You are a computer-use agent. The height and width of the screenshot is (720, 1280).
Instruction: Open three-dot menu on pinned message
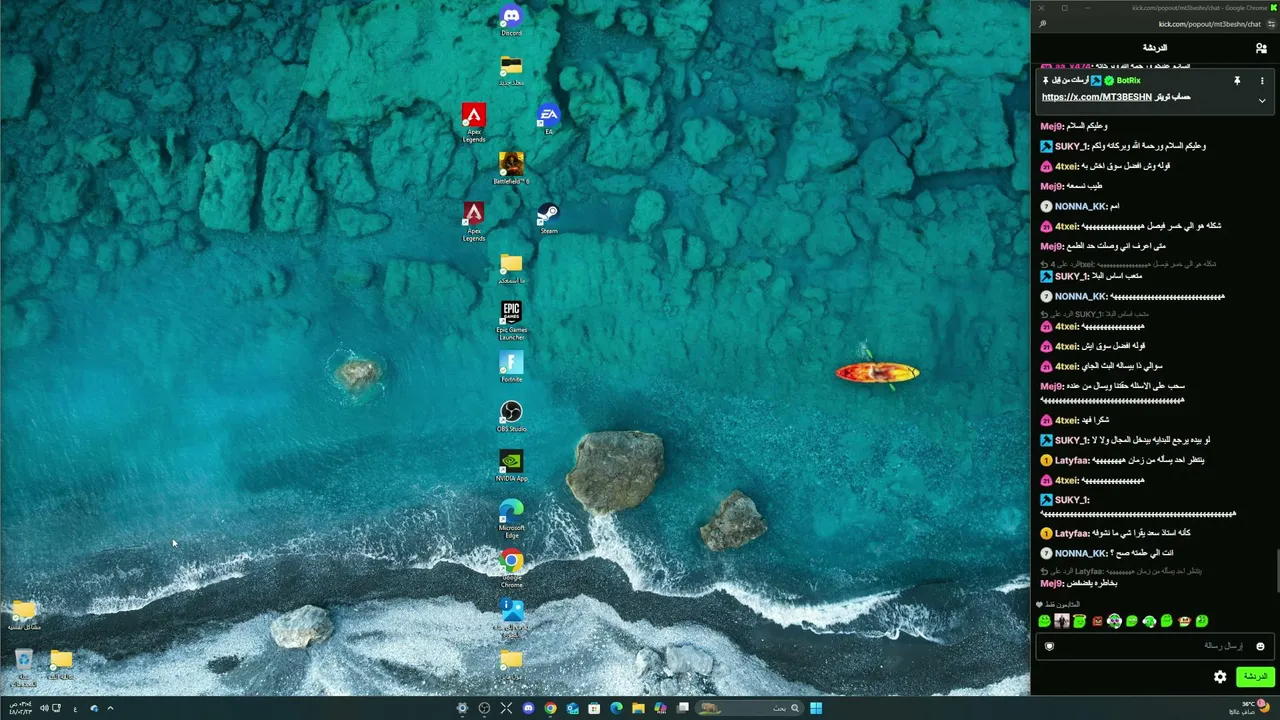(1262, 80)
